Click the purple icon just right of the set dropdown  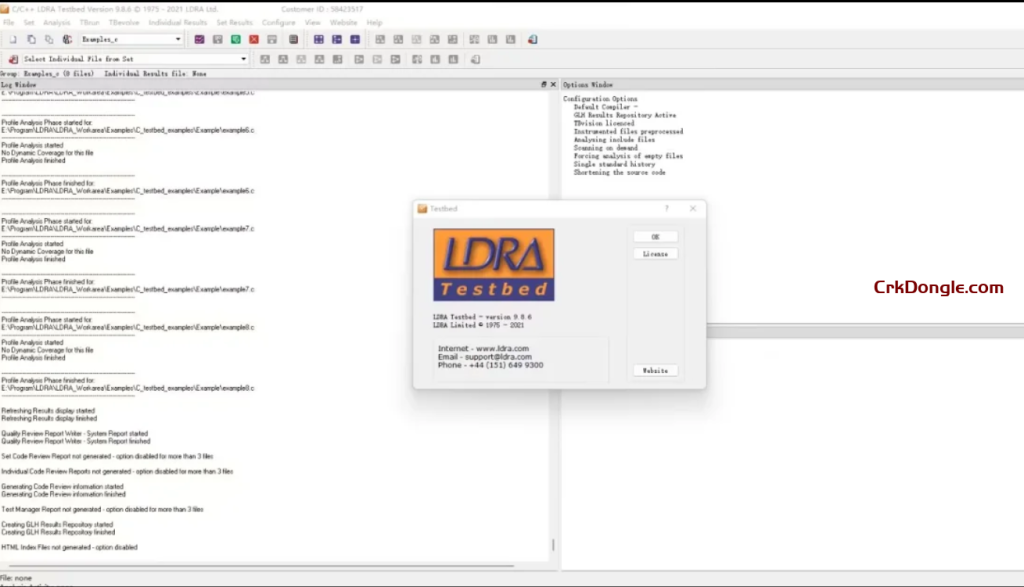(x=201, y=39)
